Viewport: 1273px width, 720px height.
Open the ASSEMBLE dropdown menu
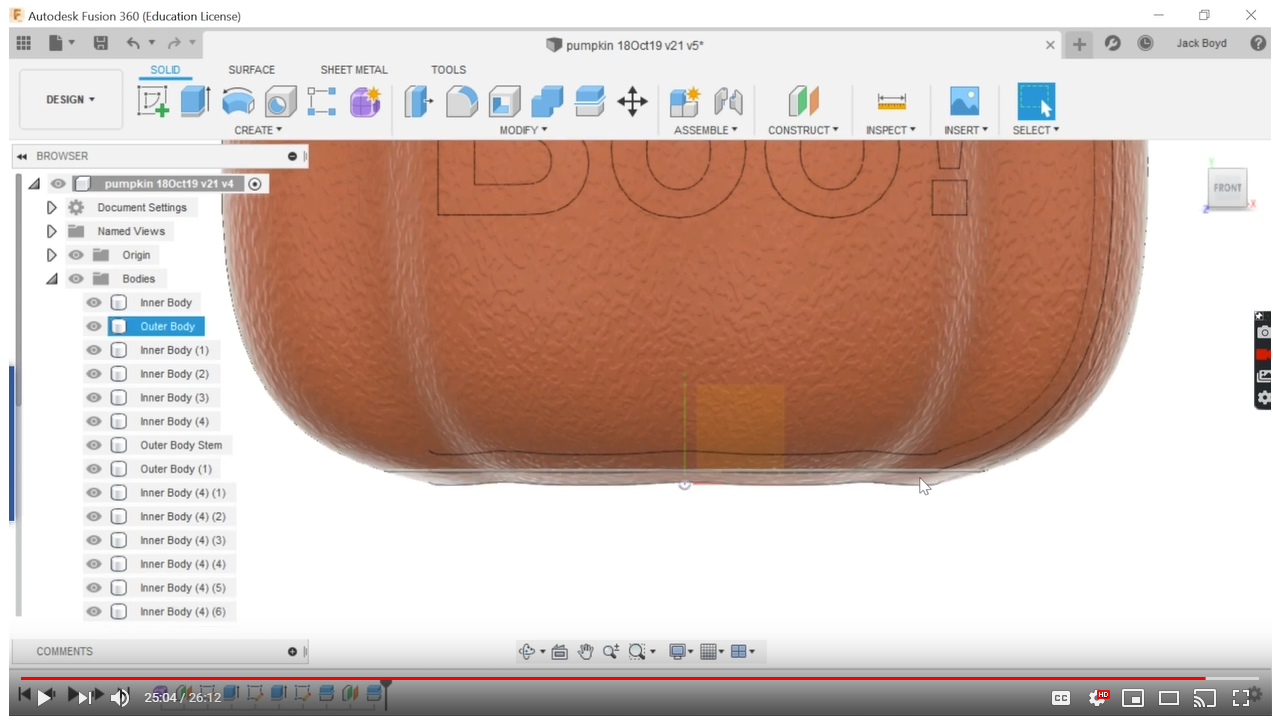tap(706, 130)
